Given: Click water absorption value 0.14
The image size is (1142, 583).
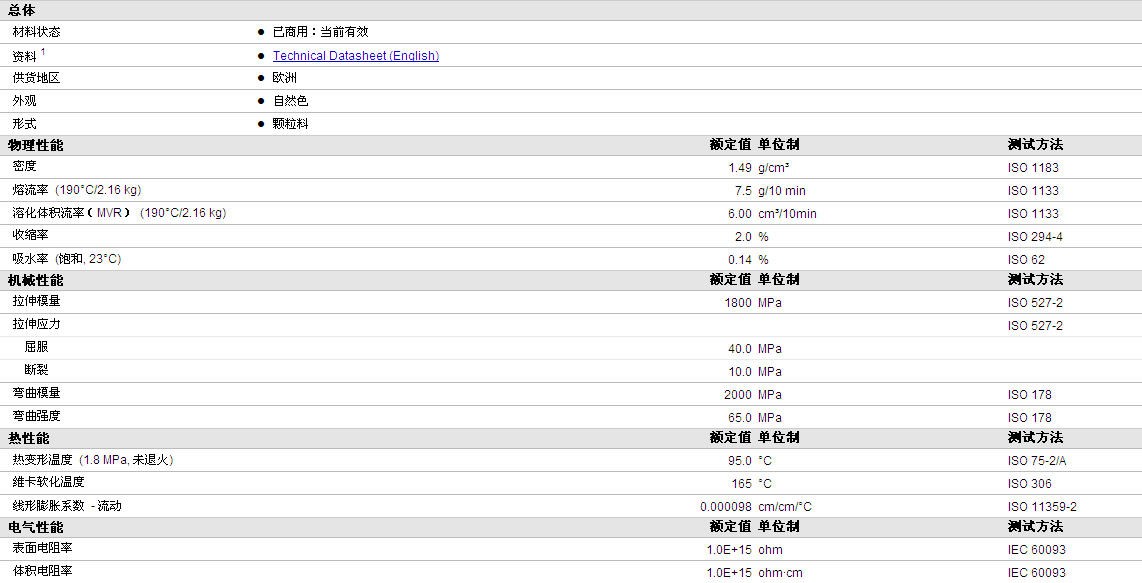Looking at the screenshot, I should pyautogui.click(x=740, y=259).
